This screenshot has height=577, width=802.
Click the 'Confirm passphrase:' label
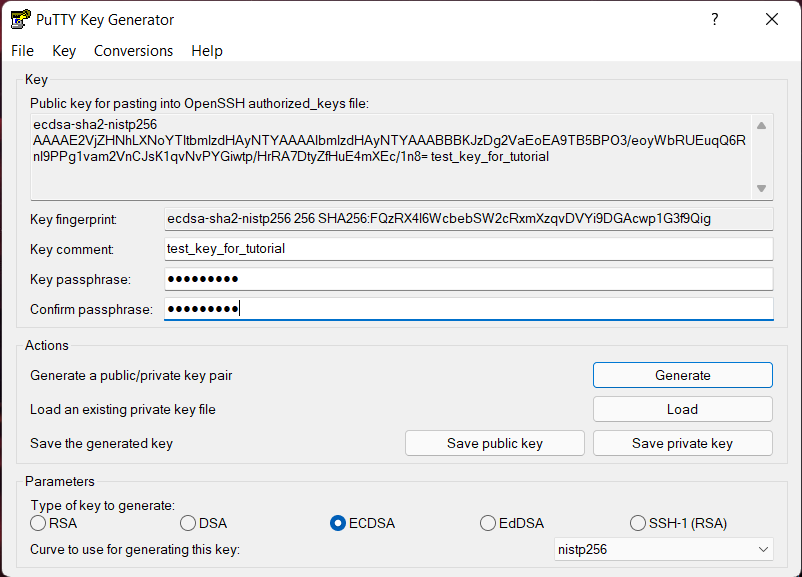coord(92,309)
